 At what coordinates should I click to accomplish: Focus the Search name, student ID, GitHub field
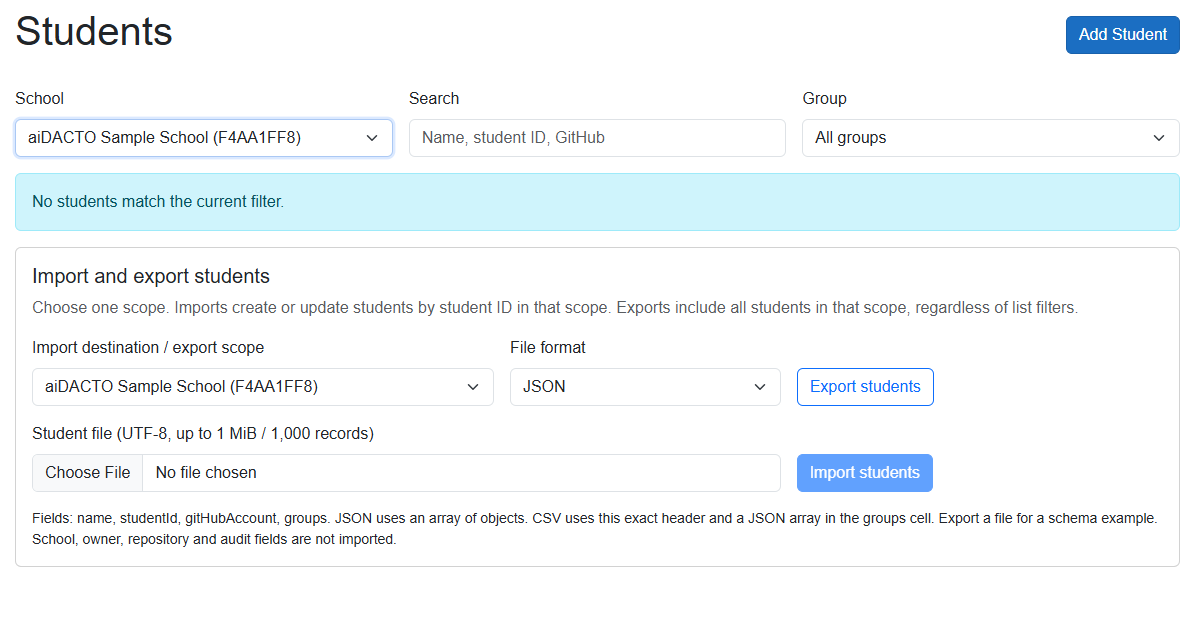pos(597,138)
